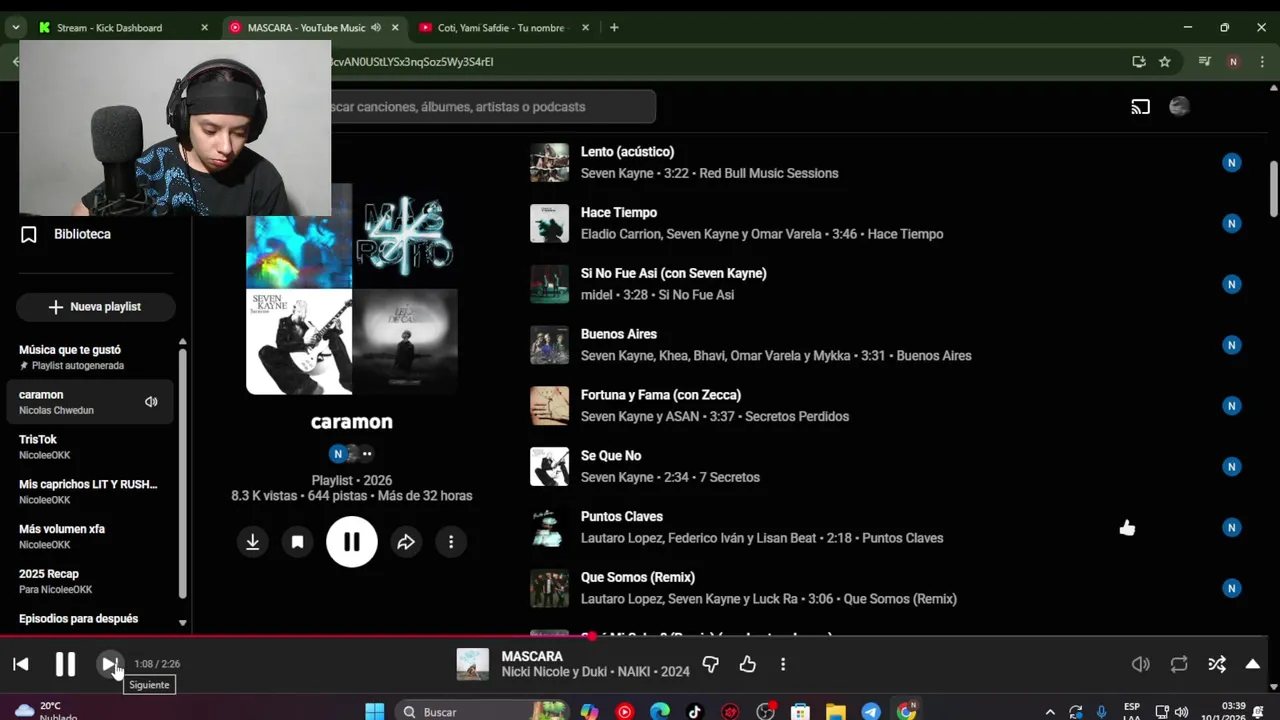This screenshot has width=1280, height=720.
Task: Go to the previous track in player bar
Action: [x=21, y=664]
